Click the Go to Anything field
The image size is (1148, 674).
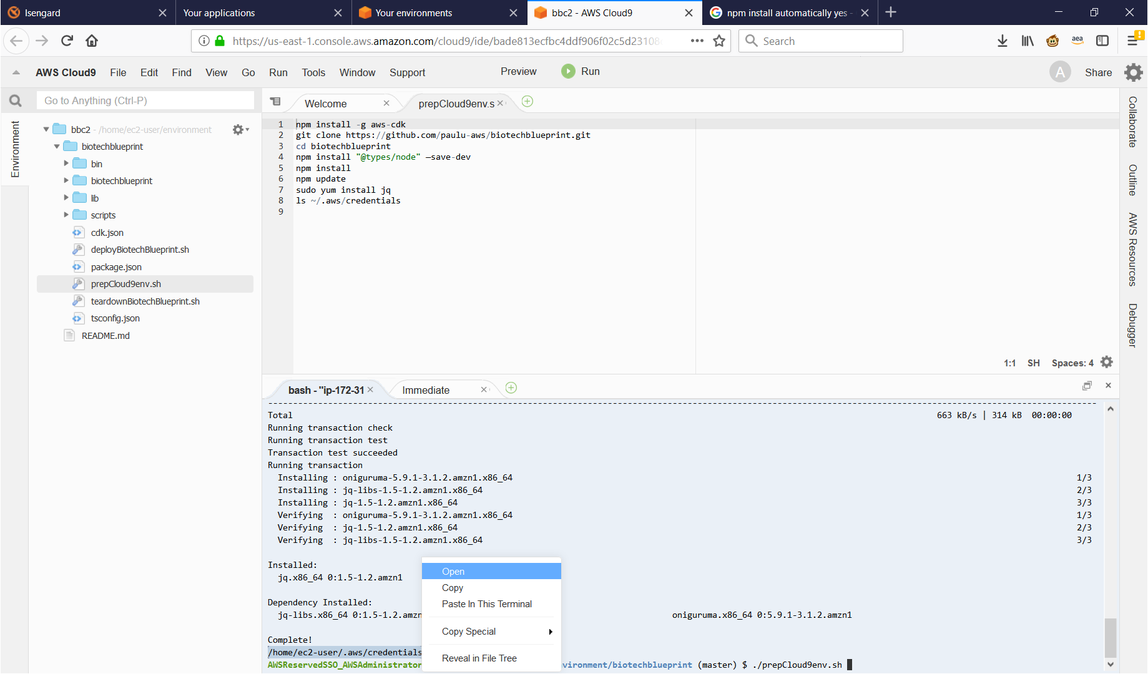(145, 100)
